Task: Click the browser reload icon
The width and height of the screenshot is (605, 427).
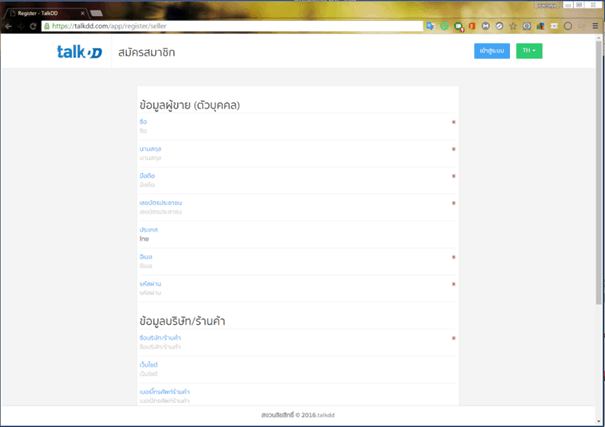Action: point(32,26)
